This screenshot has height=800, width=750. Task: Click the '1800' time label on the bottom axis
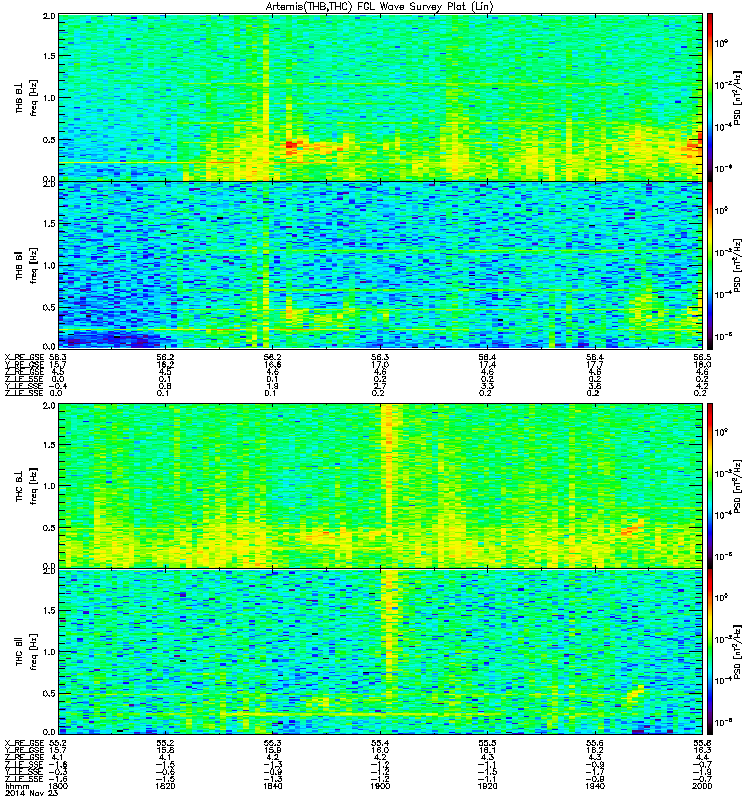pyautogui.click(x=58, y=786)
